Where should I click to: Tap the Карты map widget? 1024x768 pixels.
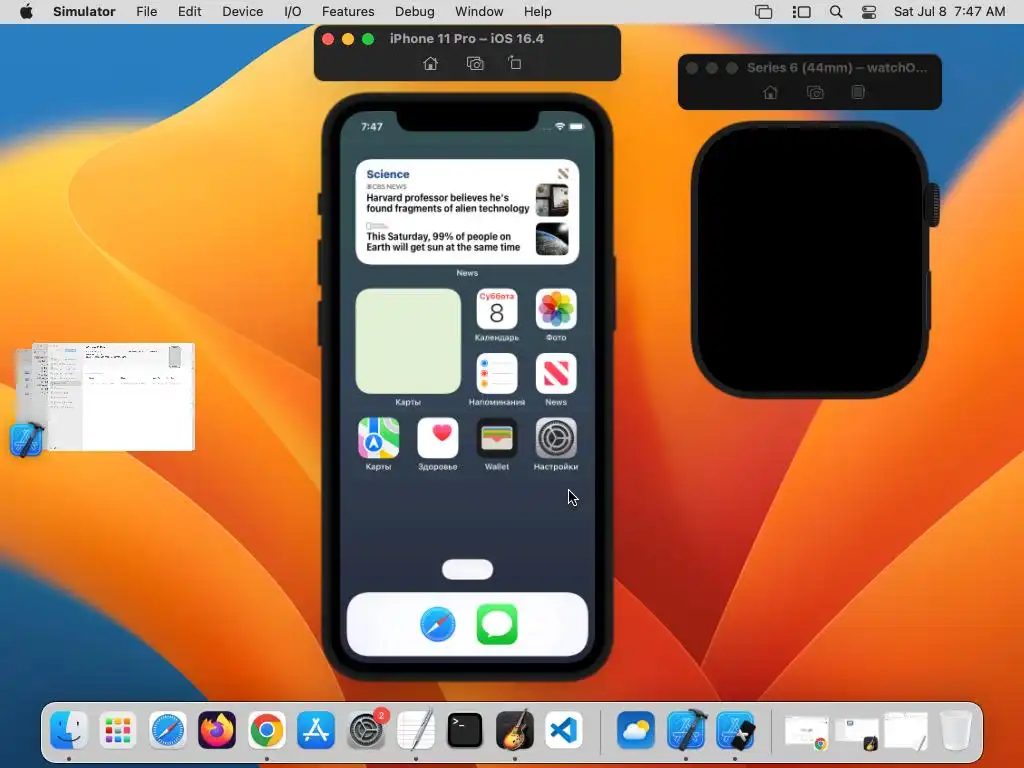408,341
